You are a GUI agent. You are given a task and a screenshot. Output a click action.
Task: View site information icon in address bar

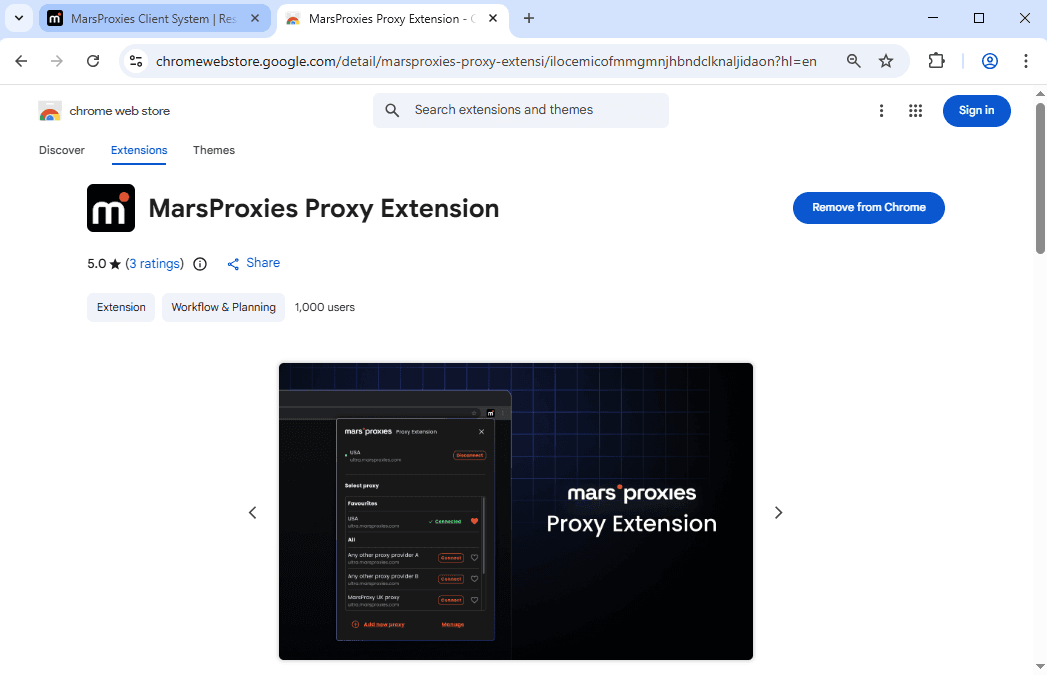point(137,61)
